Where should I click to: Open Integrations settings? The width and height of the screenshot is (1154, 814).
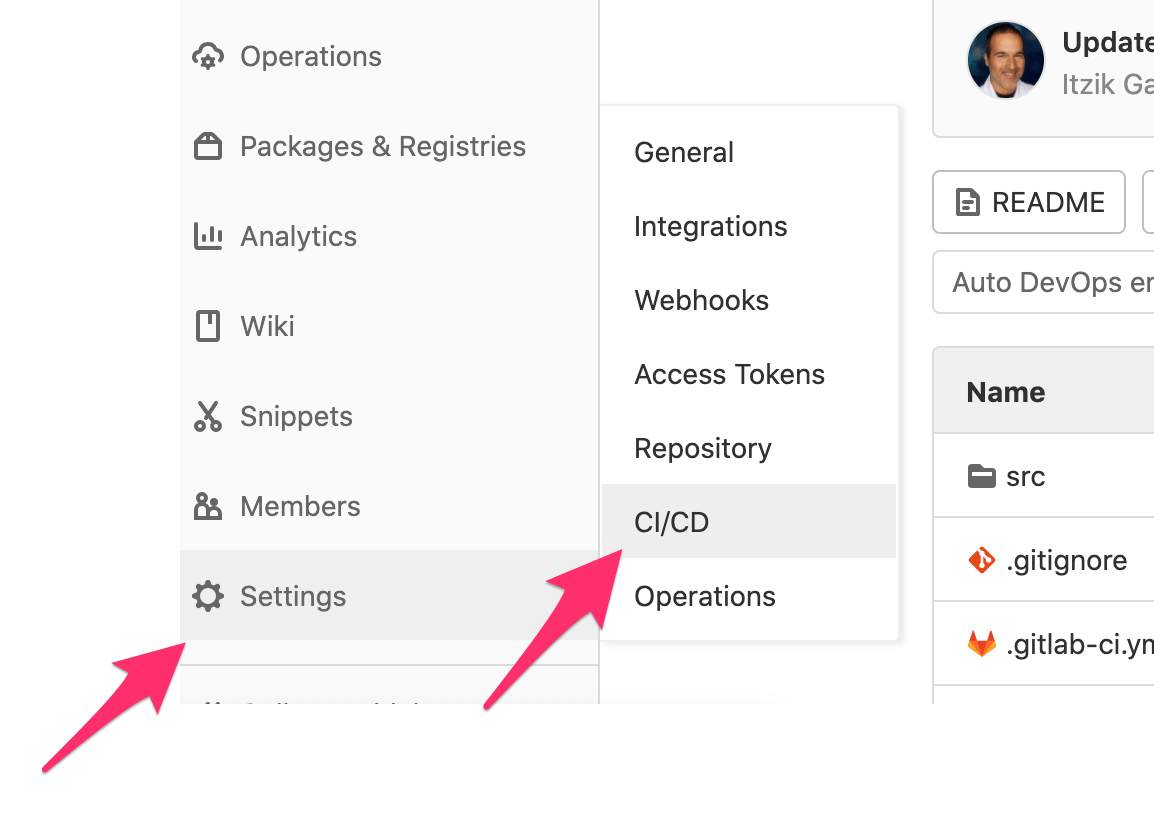tap(710, 226)
